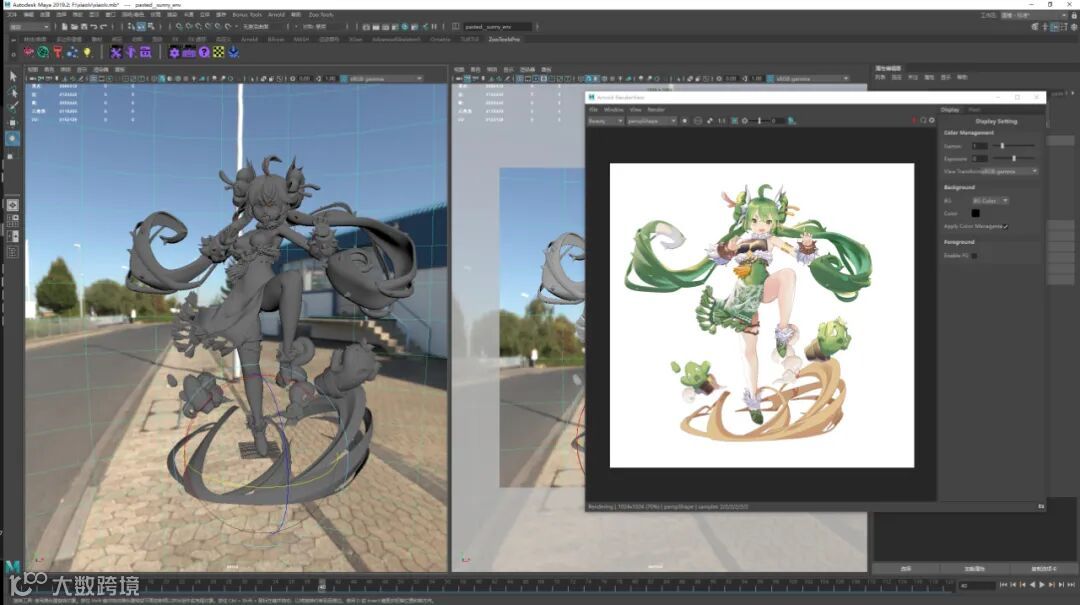Image resolution: width=1080 pixels, height=605 pixels.
Task: Open the Zoo Tools menu in the main menu bar
Action: pyautogui.click(x=320, y=14)
